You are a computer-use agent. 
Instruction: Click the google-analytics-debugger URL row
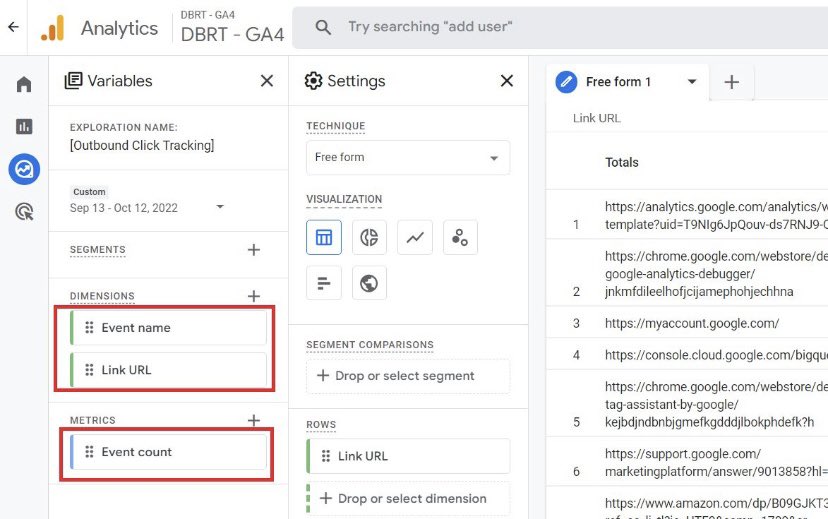coord(686,273)
